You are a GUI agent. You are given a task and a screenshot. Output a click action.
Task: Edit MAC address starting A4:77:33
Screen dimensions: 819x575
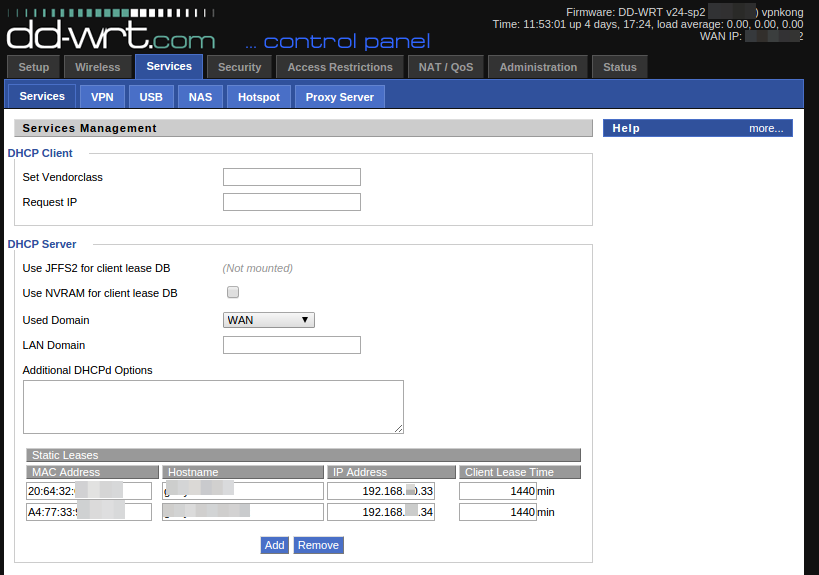pos(89,512)
